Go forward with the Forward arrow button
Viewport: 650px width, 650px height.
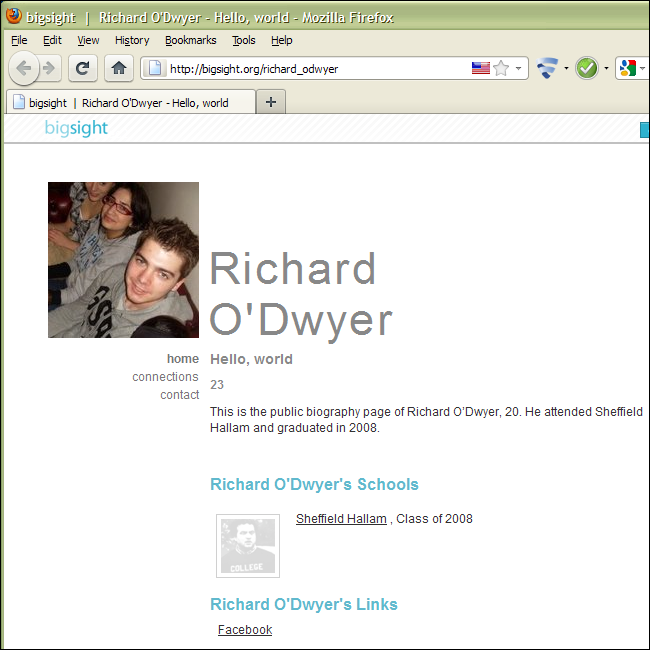point(50,68)
